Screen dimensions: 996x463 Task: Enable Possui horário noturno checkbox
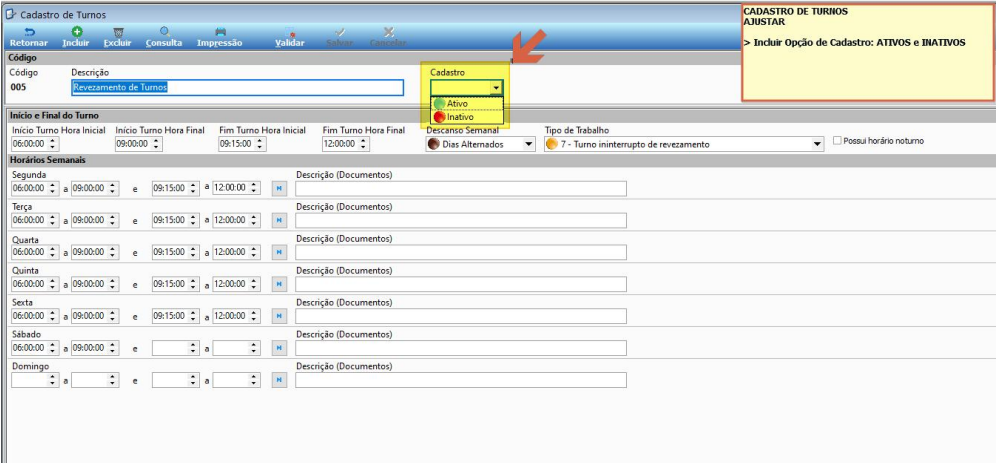pos(837,140)
